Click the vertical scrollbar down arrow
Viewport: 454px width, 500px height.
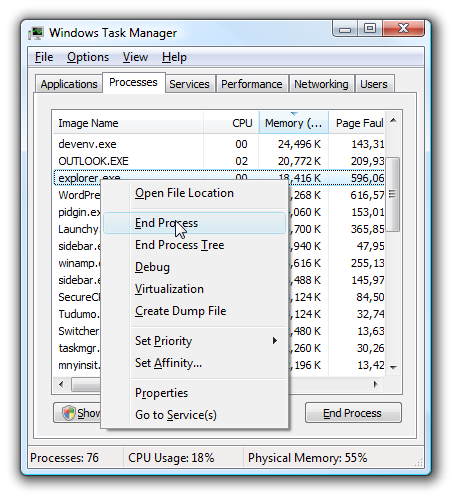click(x=393, y=367)
